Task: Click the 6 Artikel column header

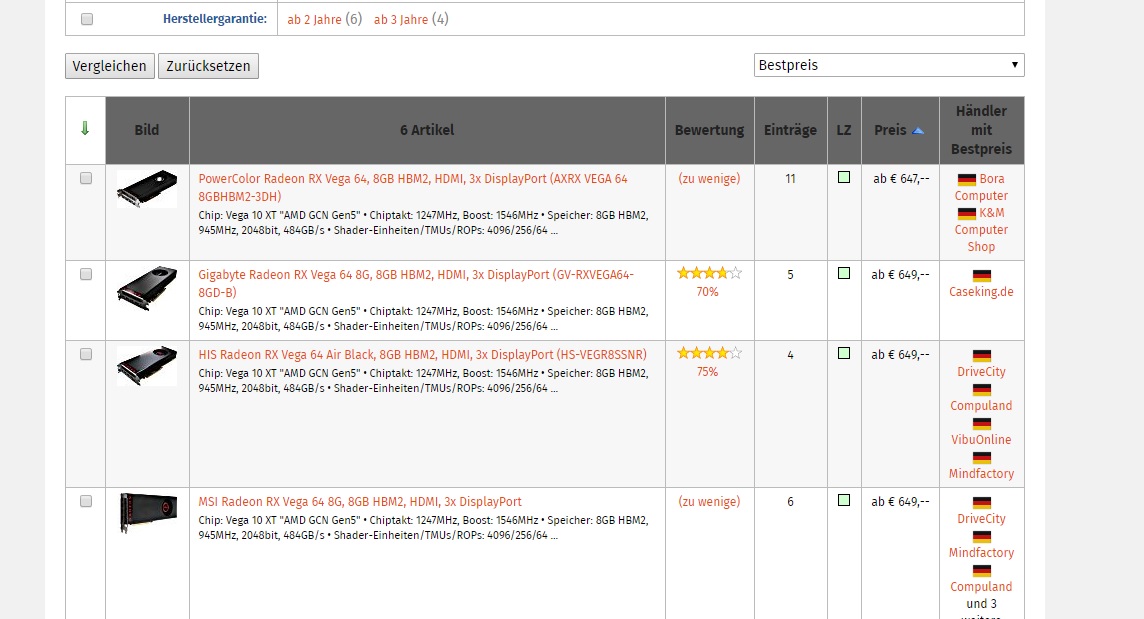Action: tap(427, 130)
